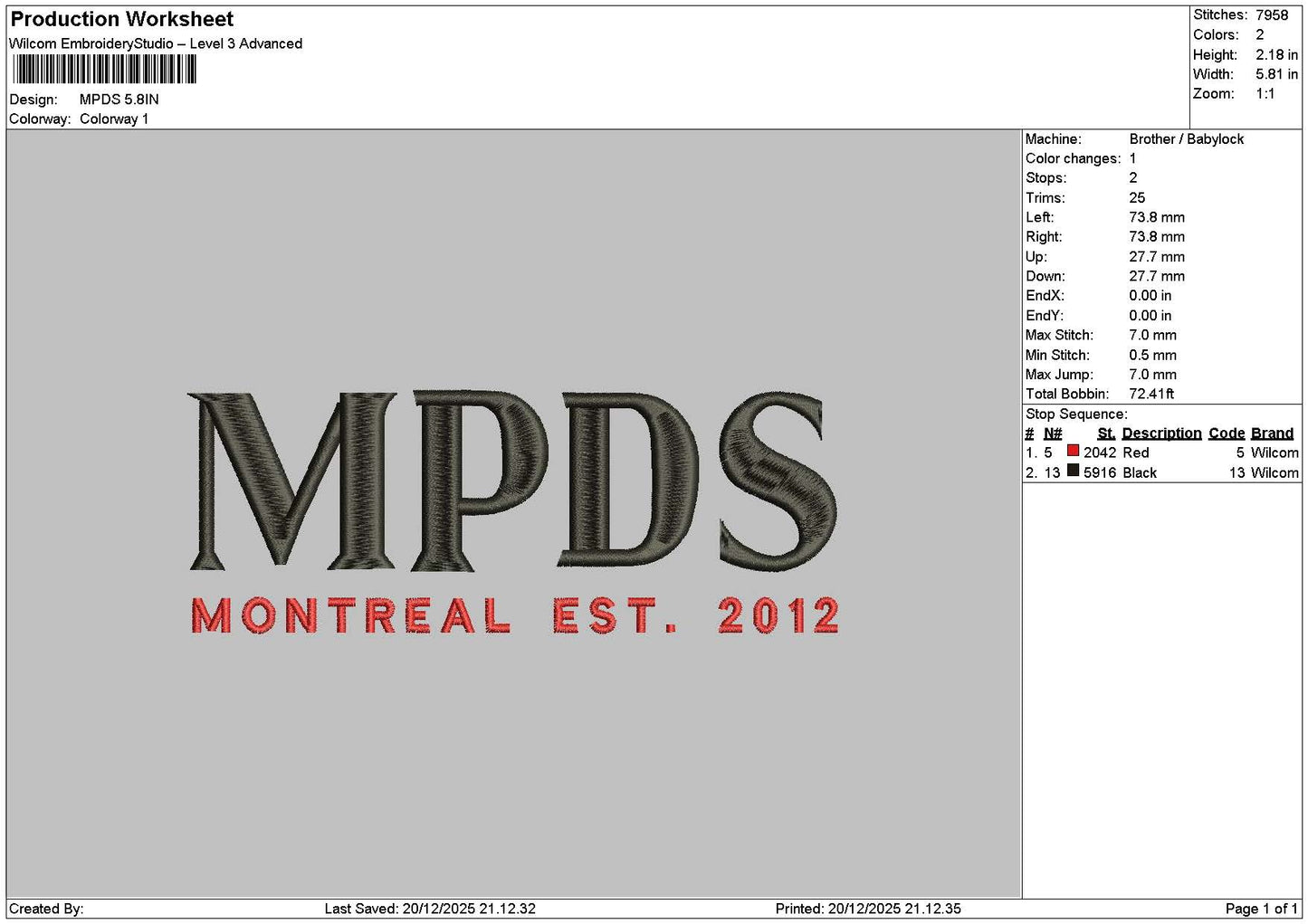Click the Max Stitch value 7.0 mm

[1153, 335]
